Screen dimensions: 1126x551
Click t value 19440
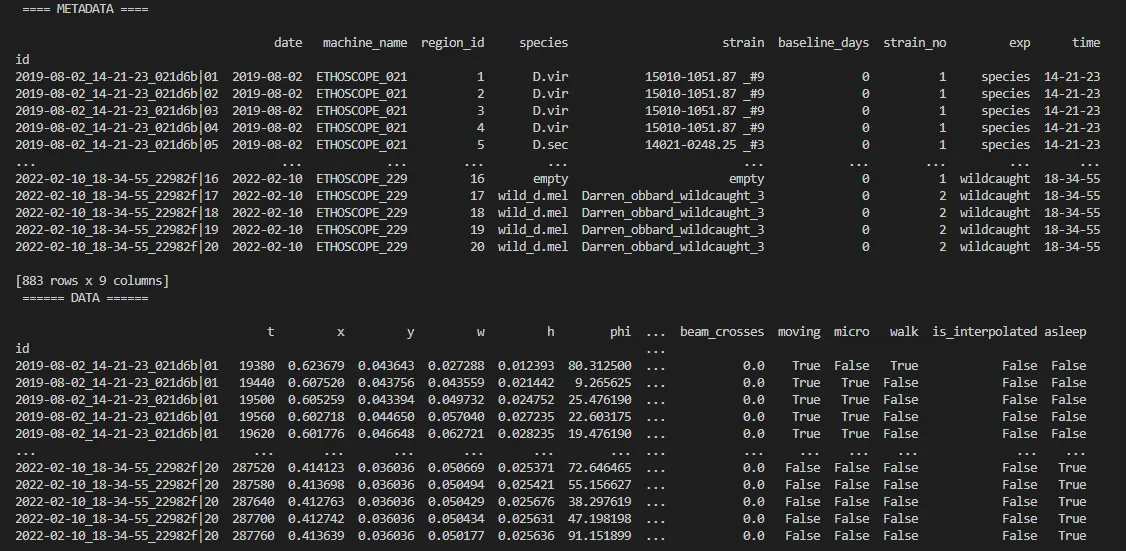point(256,382)
